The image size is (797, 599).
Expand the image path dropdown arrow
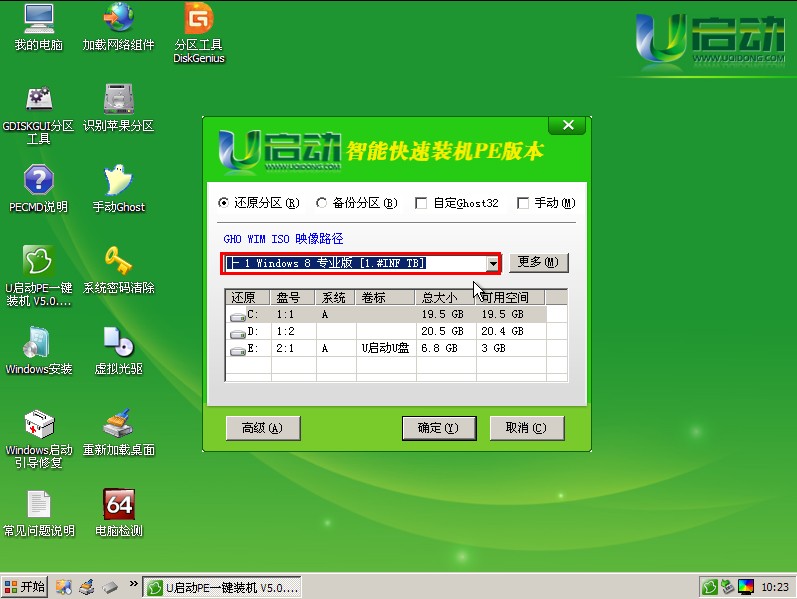coord(493,263)
